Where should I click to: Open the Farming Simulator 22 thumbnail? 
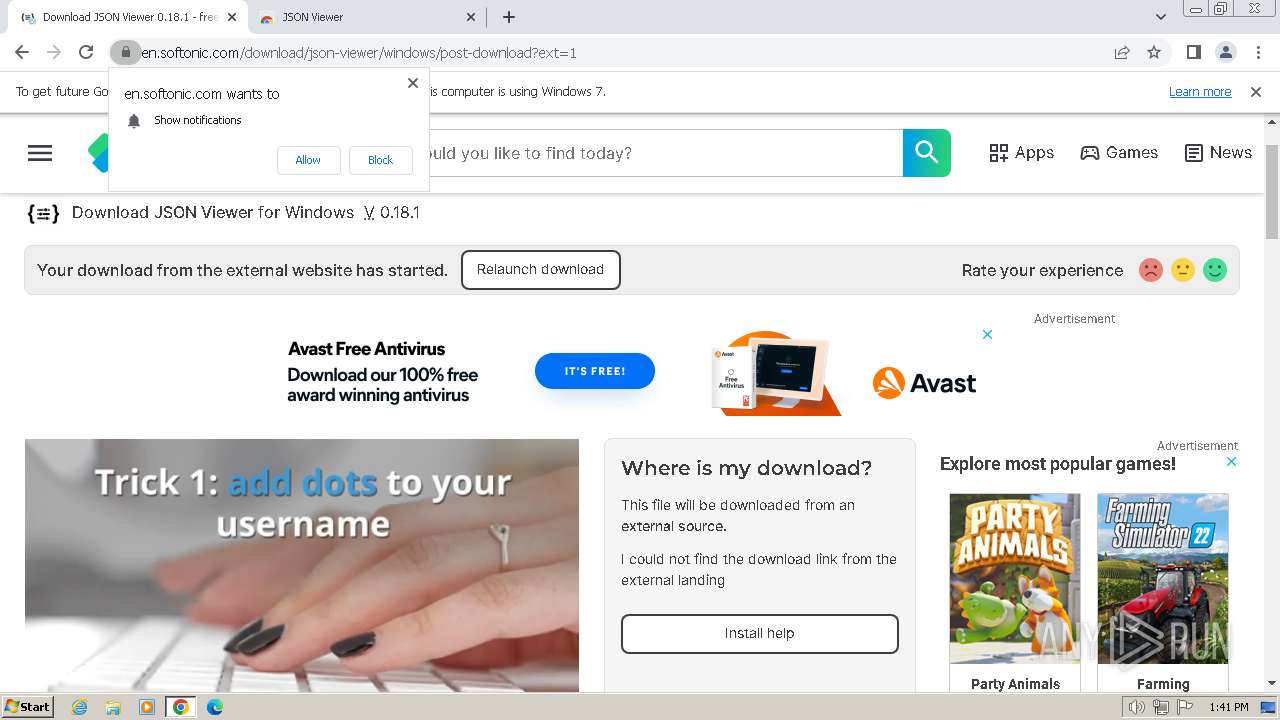pos(1162,578)
